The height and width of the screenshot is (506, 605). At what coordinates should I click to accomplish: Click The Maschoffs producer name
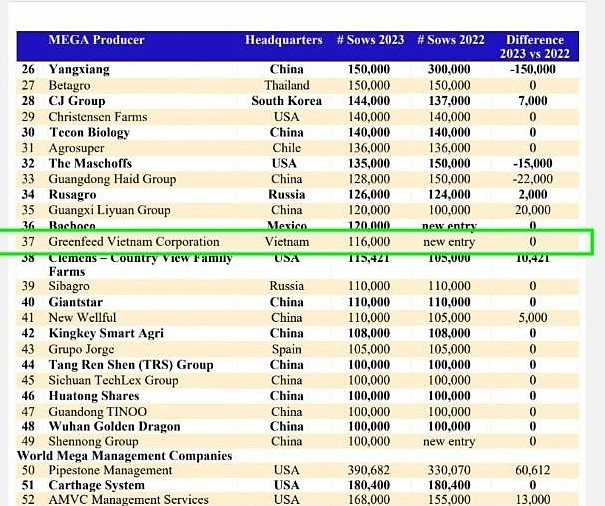point(90,163)
